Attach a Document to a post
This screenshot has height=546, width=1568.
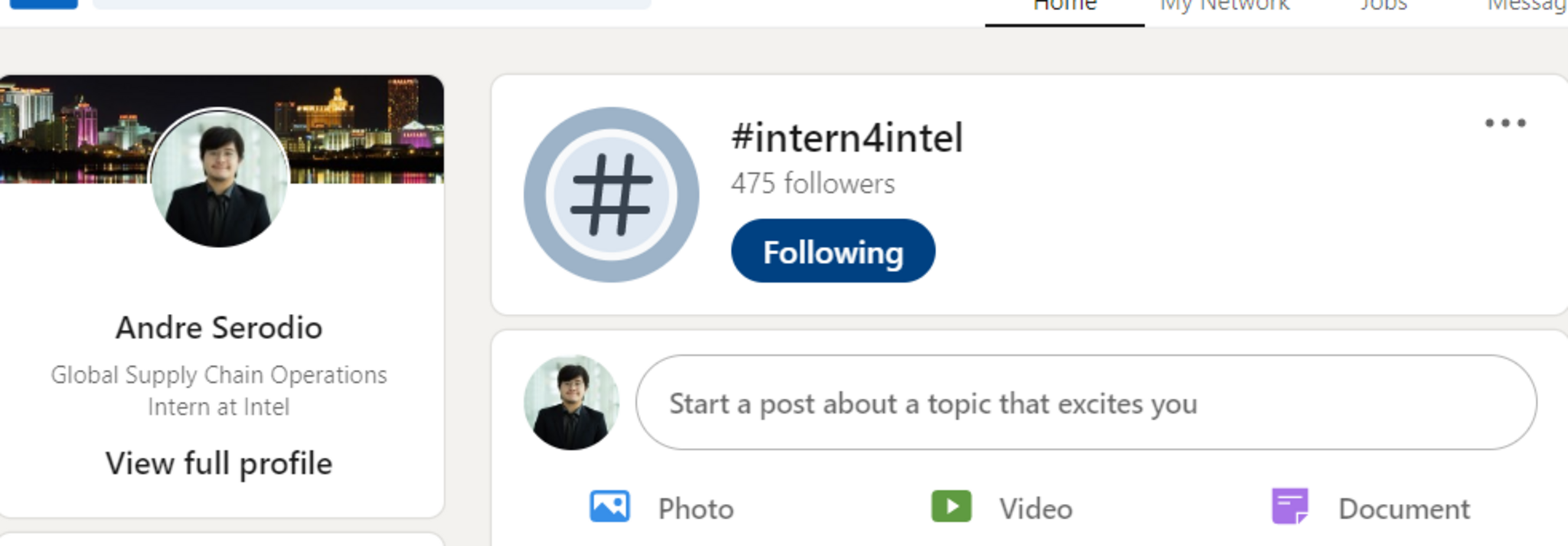1370,508
